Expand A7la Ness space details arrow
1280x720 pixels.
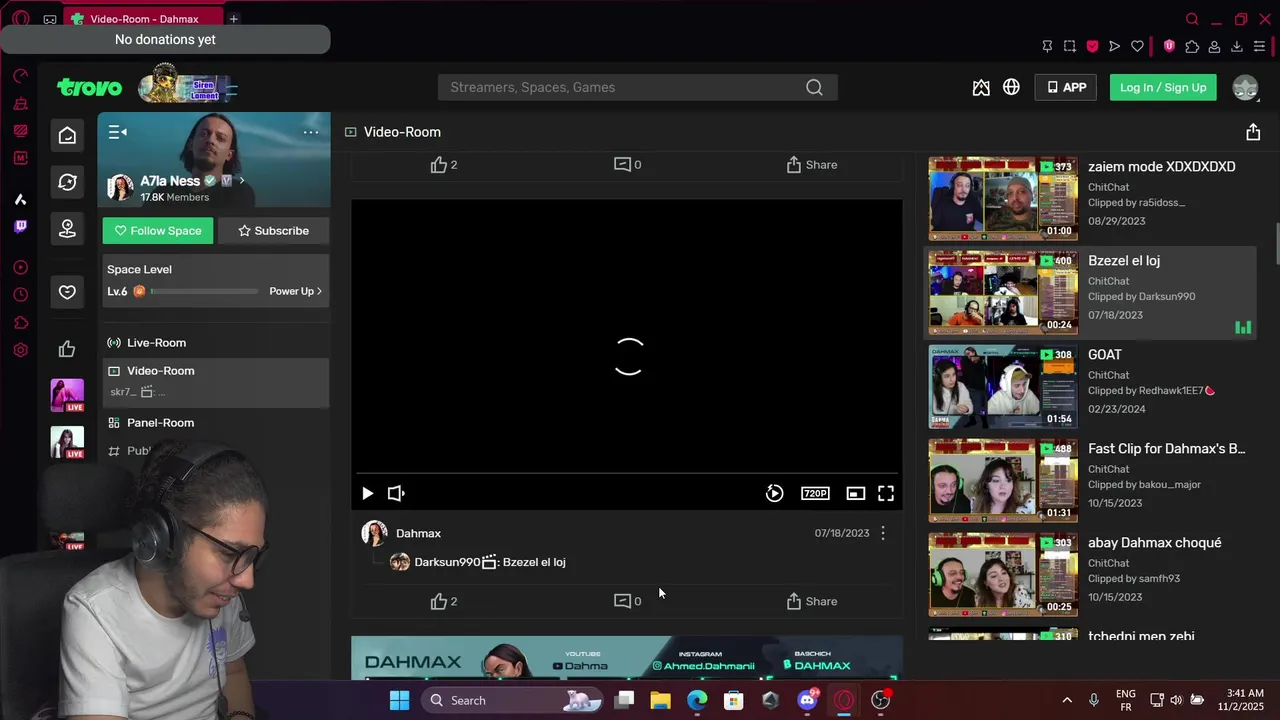(x=241, y=181)
